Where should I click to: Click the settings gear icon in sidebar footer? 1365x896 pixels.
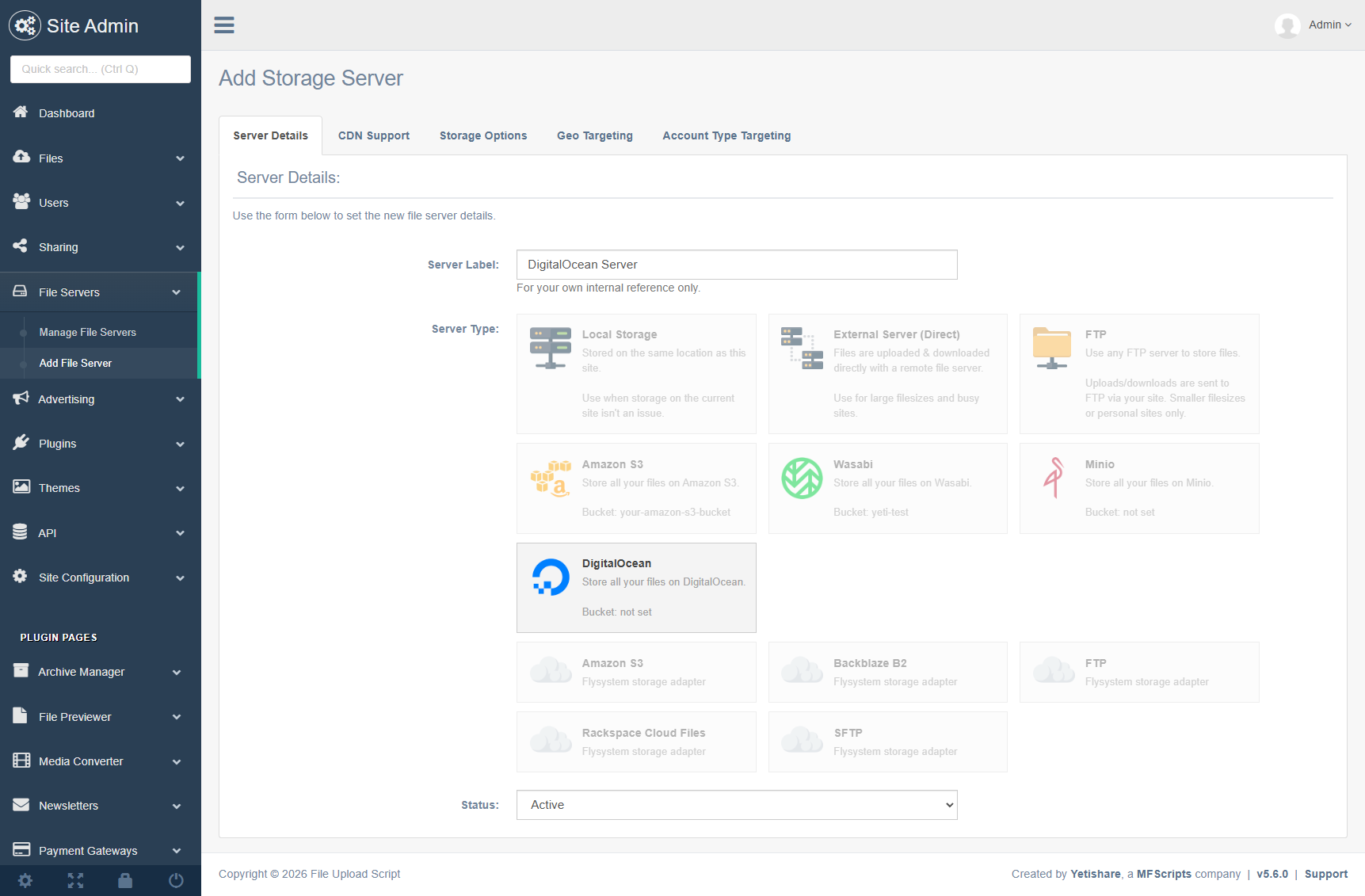(25, 880)
